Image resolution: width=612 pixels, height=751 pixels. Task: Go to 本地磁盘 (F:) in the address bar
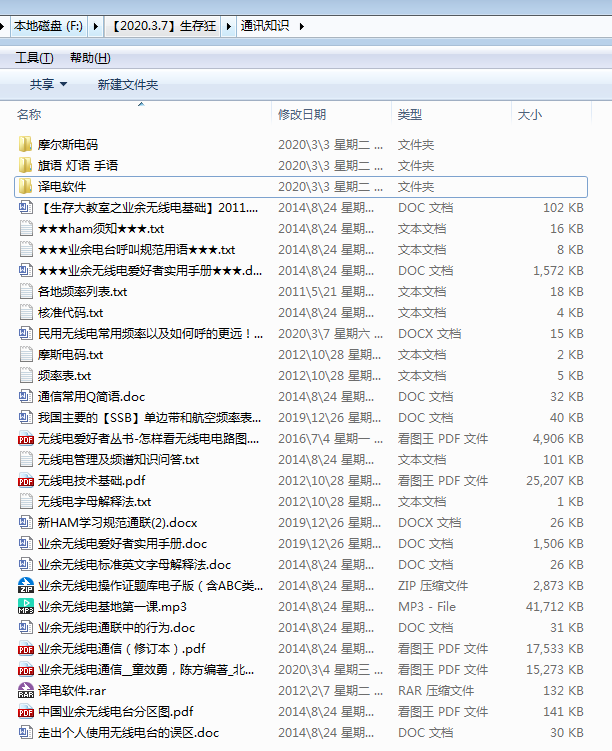(x=48, y=26)
